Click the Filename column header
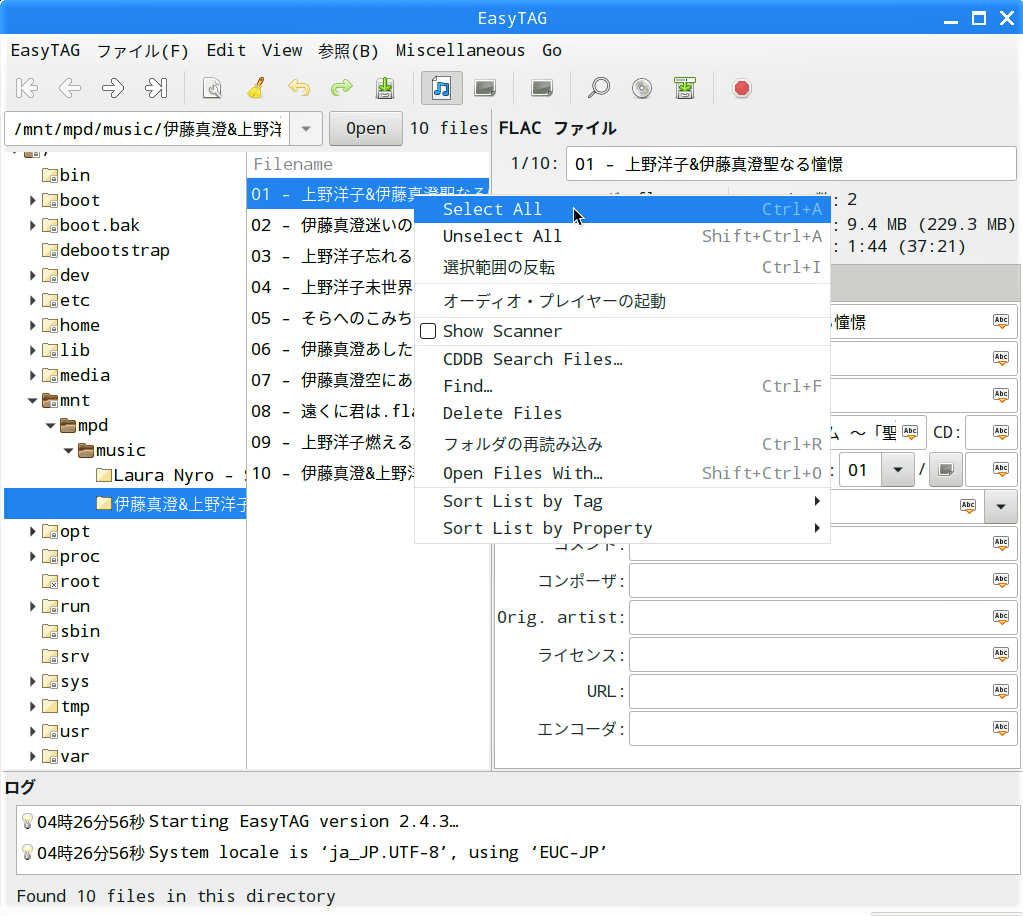Screen dimensions: 1023x916 [x=368, y=164]
